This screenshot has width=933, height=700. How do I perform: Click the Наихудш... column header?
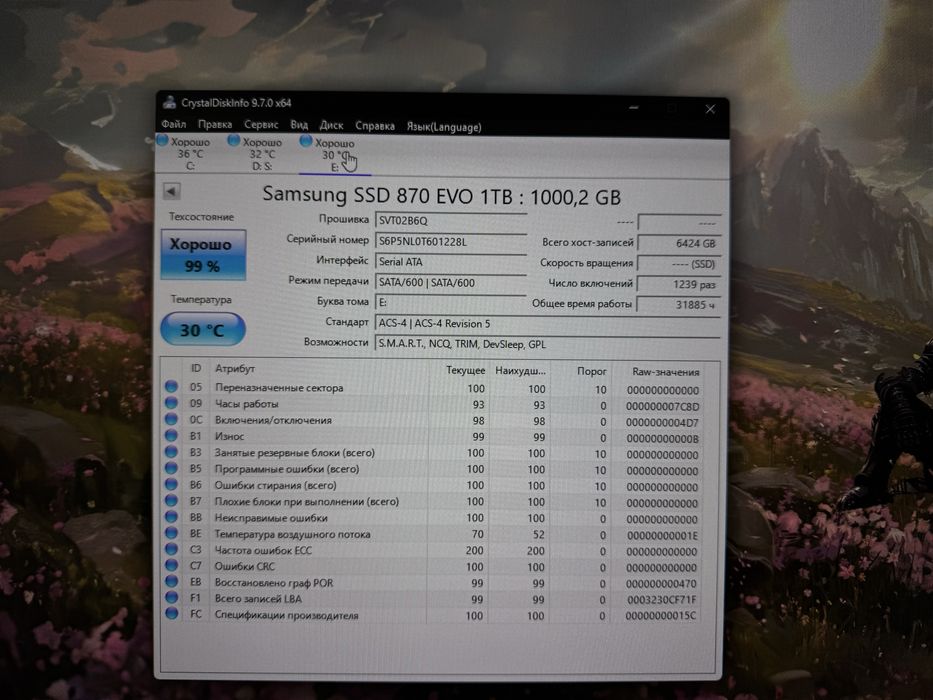(520, 371)
